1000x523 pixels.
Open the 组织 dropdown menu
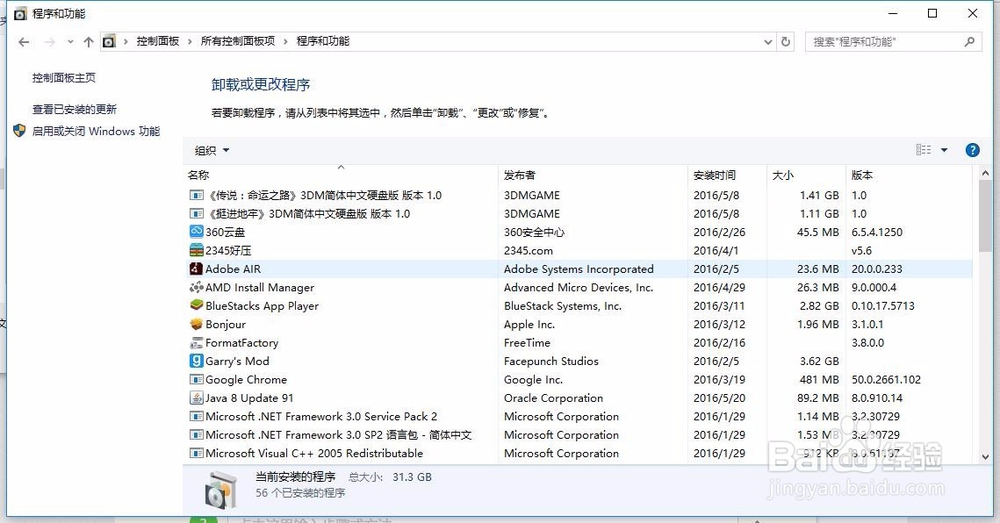point(212,151)
